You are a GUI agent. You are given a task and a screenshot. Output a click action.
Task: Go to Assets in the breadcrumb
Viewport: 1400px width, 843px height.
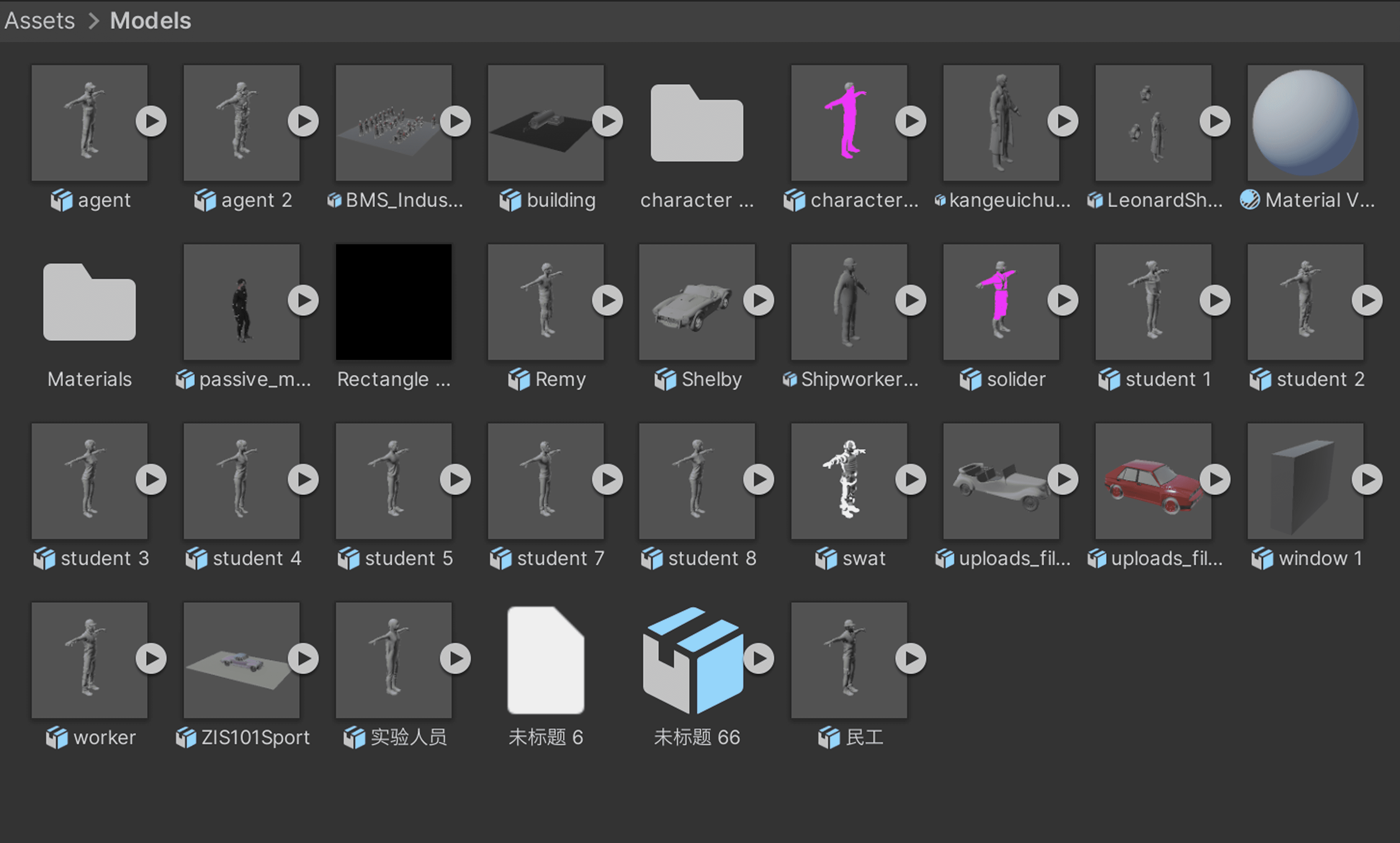[x=40, y=21]
